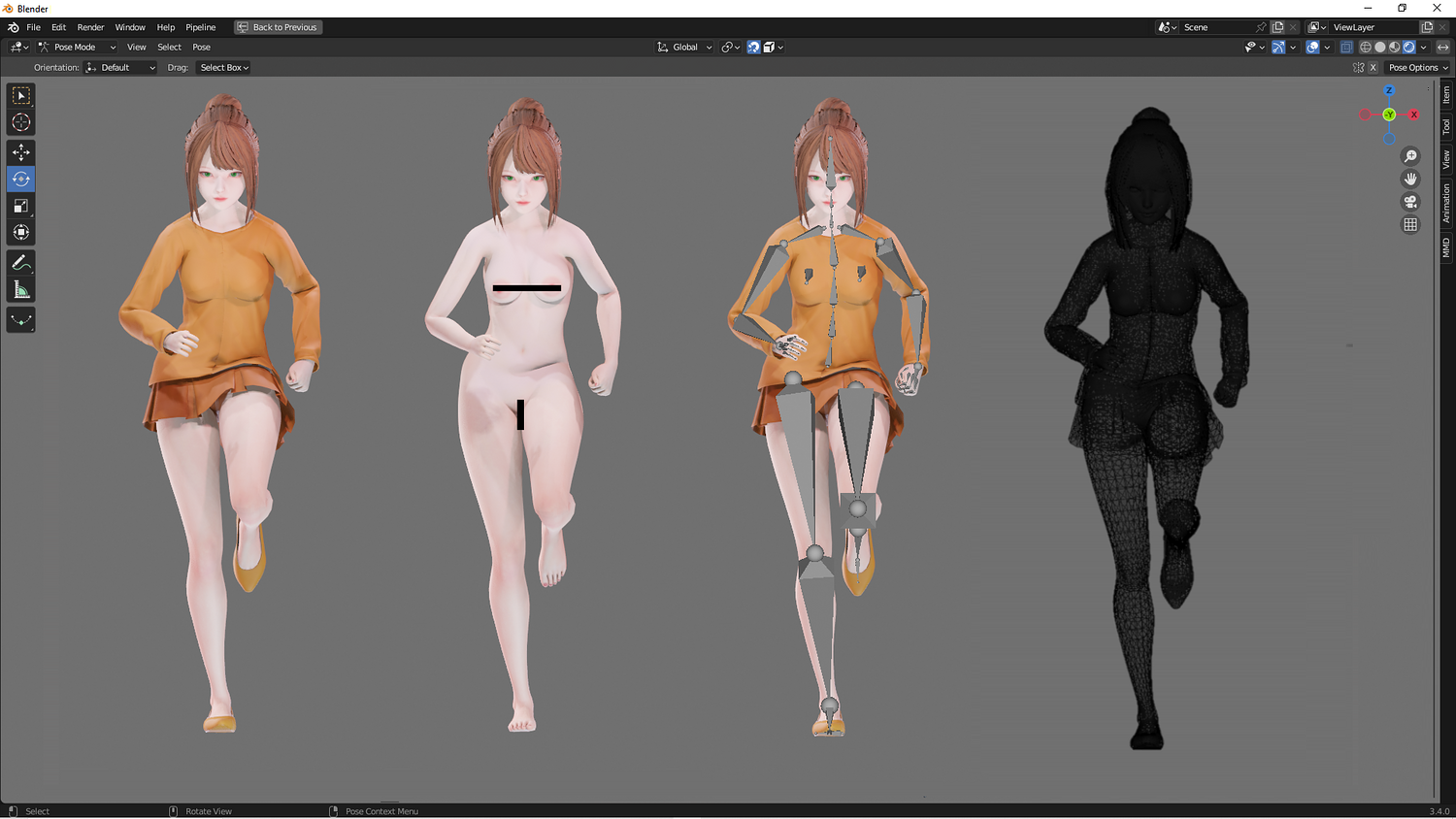The height and width of the screenshot is (819, 1456).
Task: Open the Pose Mode dropdown
Action: [77, 47]
